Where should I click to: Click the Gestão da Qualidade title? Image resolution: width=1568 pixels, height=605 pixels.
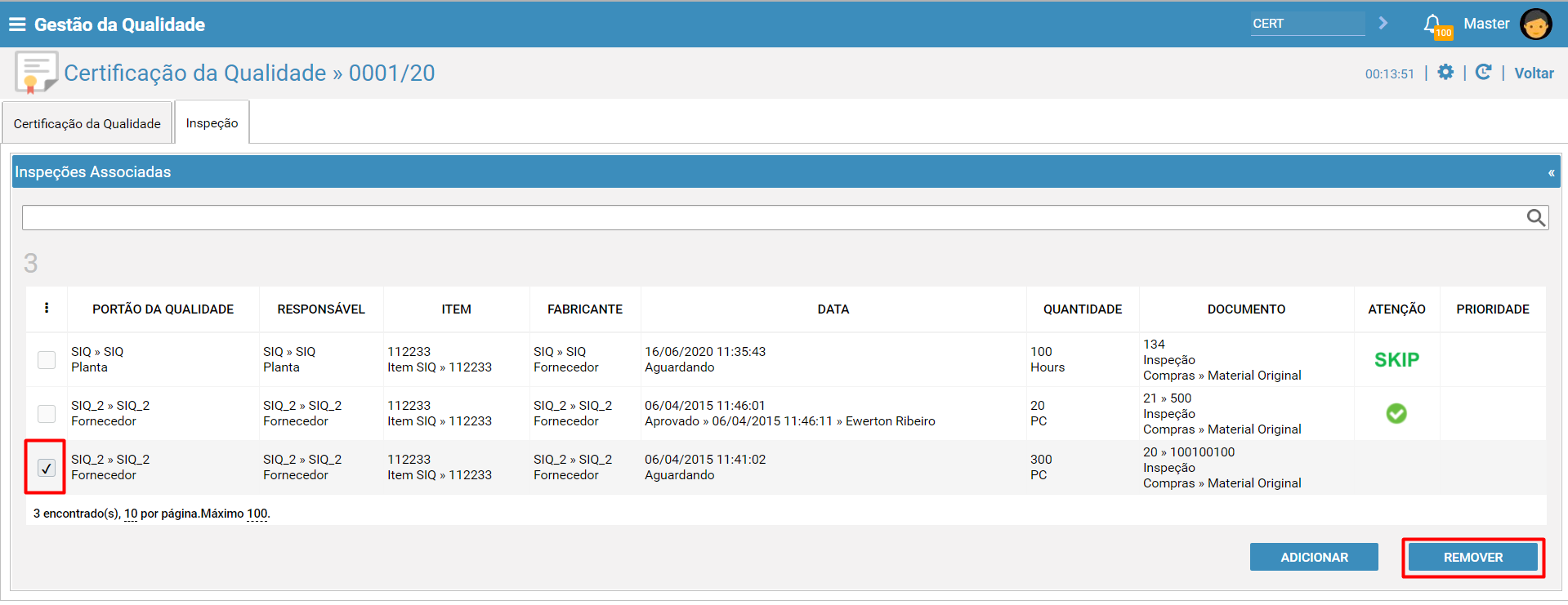119,24
